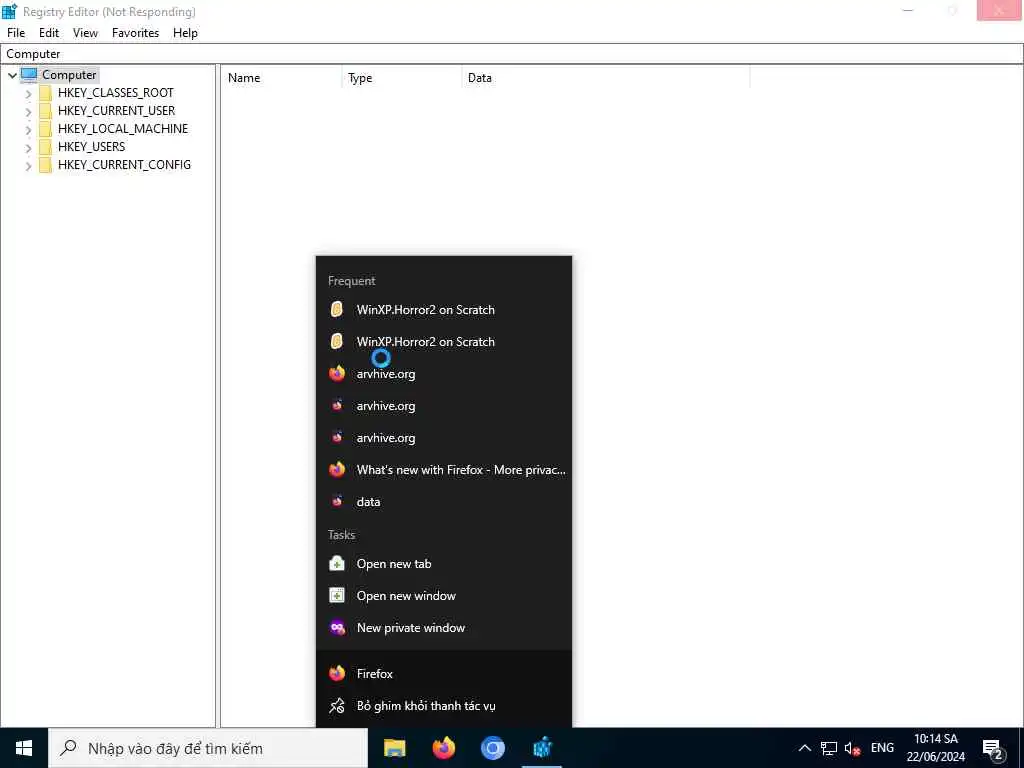Viewport: 1024px width, 768px height.
Task: Open the Windows Start menu
Action: tap(24, 748)
